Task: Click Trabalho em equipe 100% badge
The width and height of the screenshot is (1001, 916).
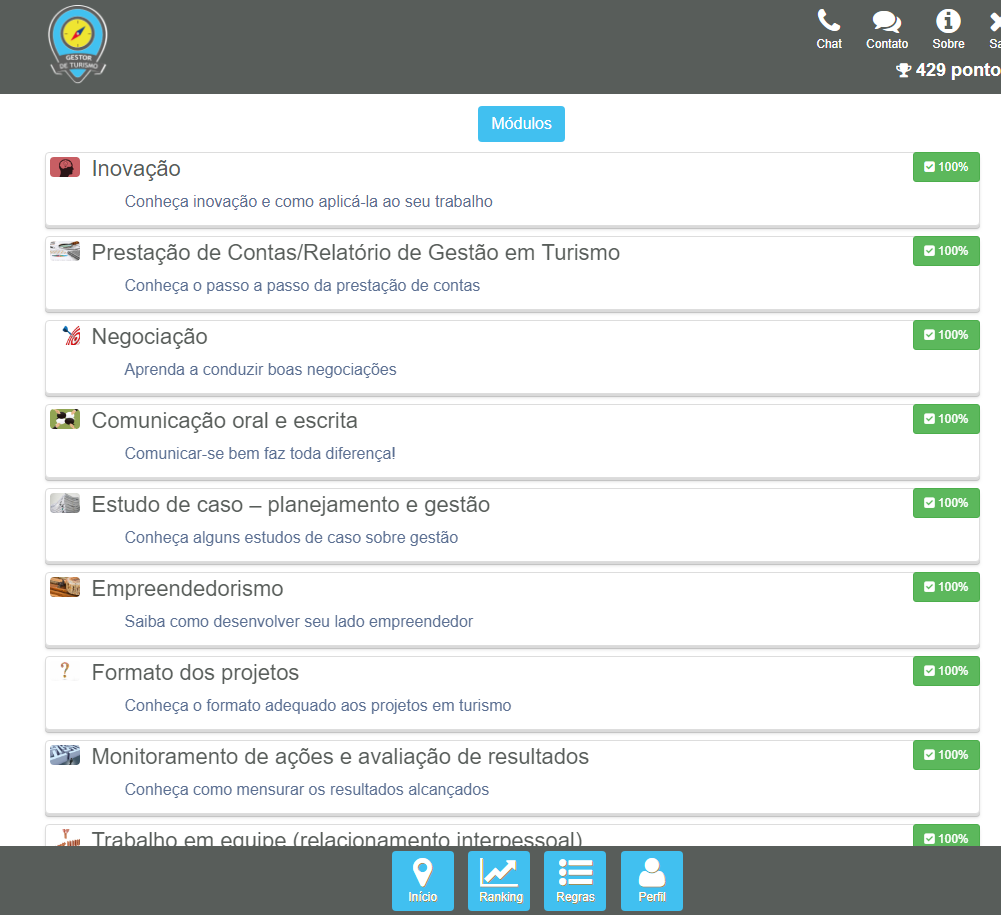Action: 946,837
